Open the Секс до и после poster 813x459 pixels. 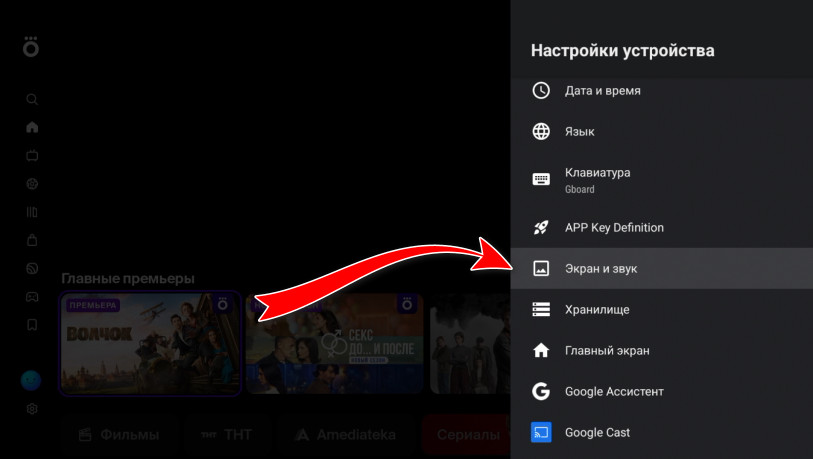pos(333,343)
